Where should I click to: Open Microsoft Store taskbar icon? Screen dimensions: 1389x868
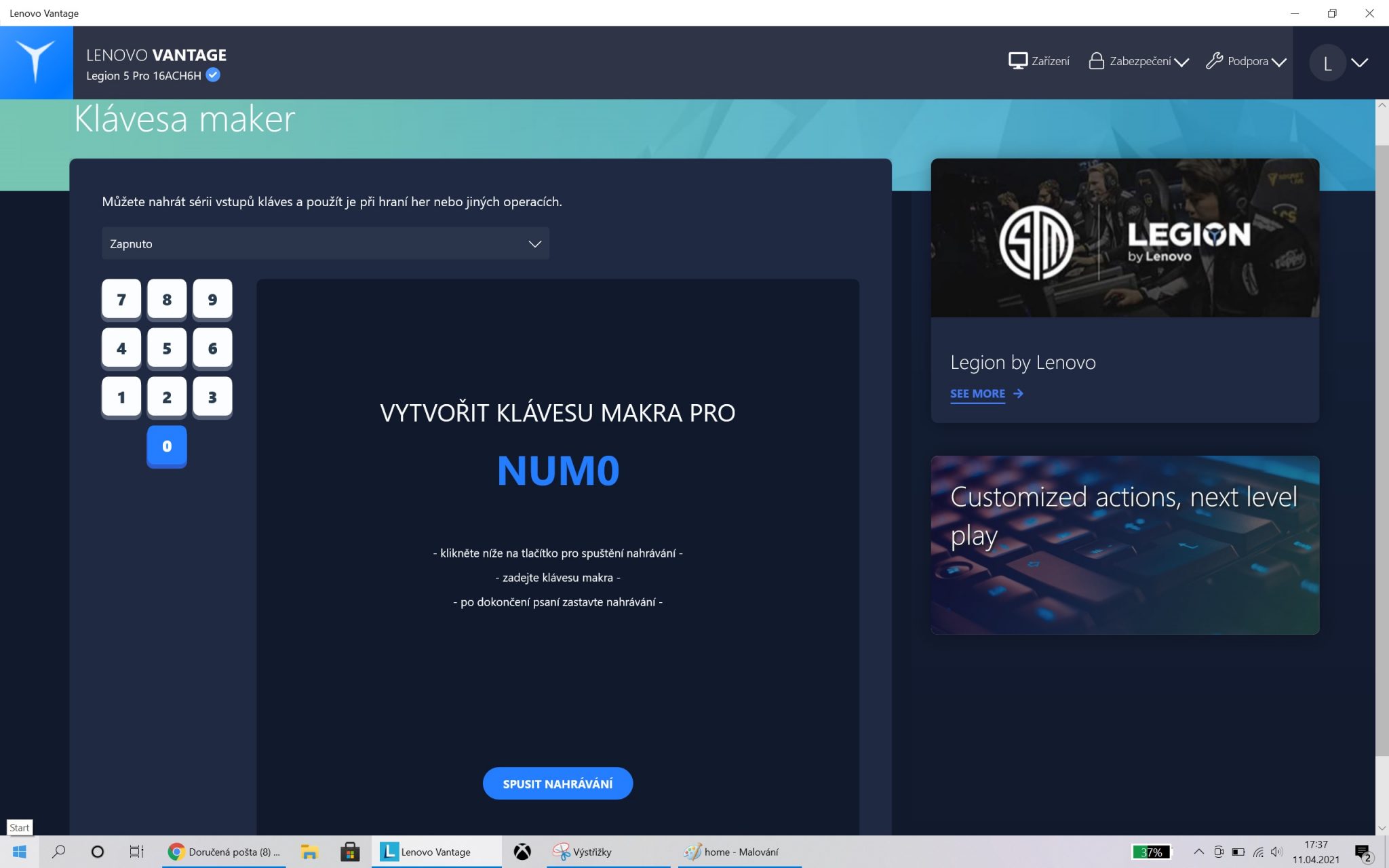(x=350, y=852)
